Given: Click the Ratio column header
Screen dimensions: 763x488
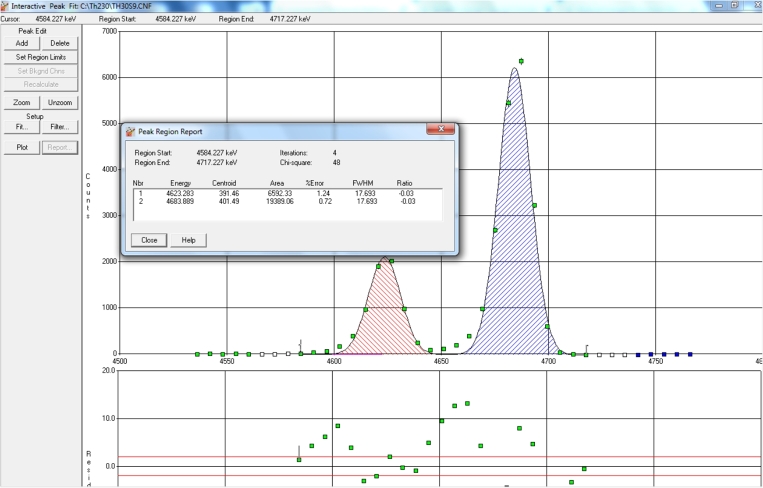Looking at the screenshot, I should (404, 183).
